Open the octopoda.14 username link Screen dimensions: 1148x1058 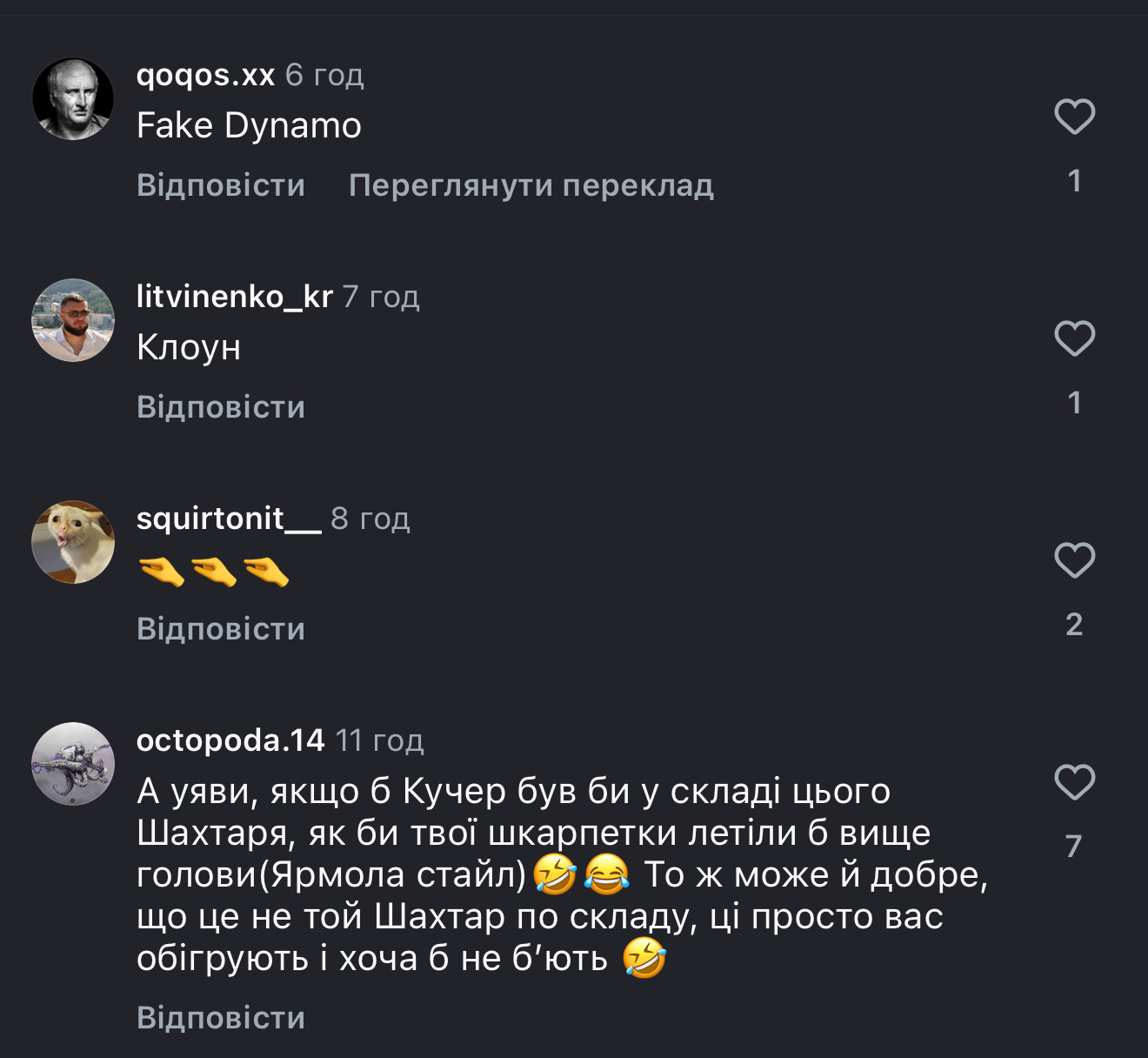pyautogui.click(x=230, y=740)
